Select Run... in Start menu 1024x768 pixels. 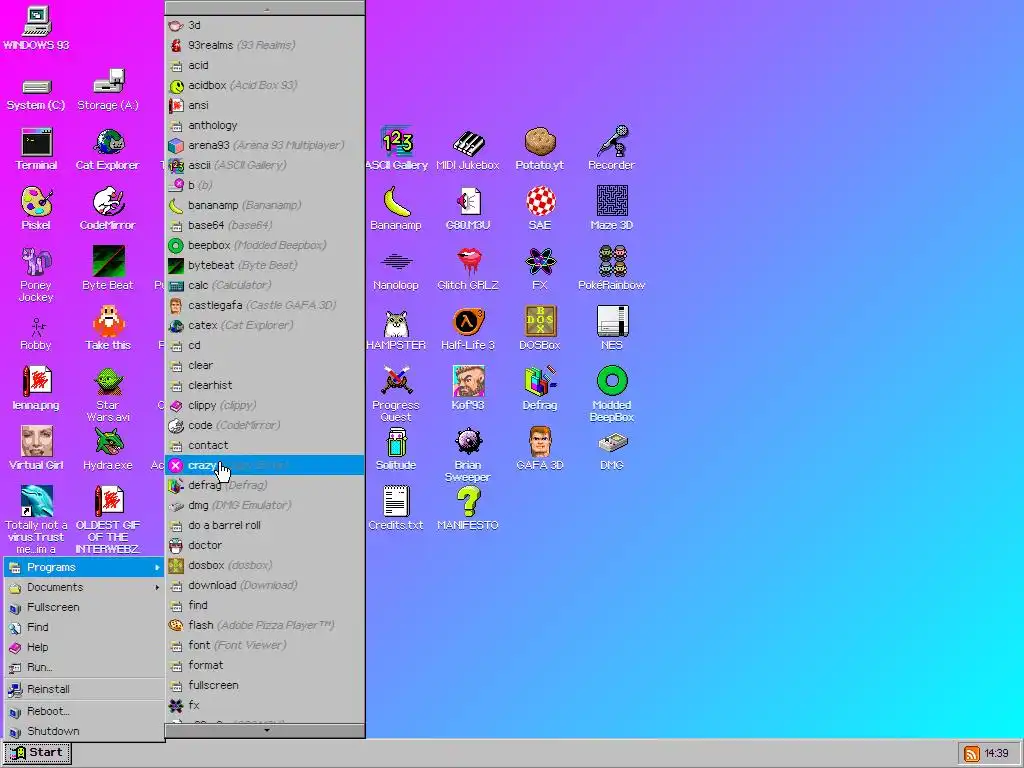[85, 667]
